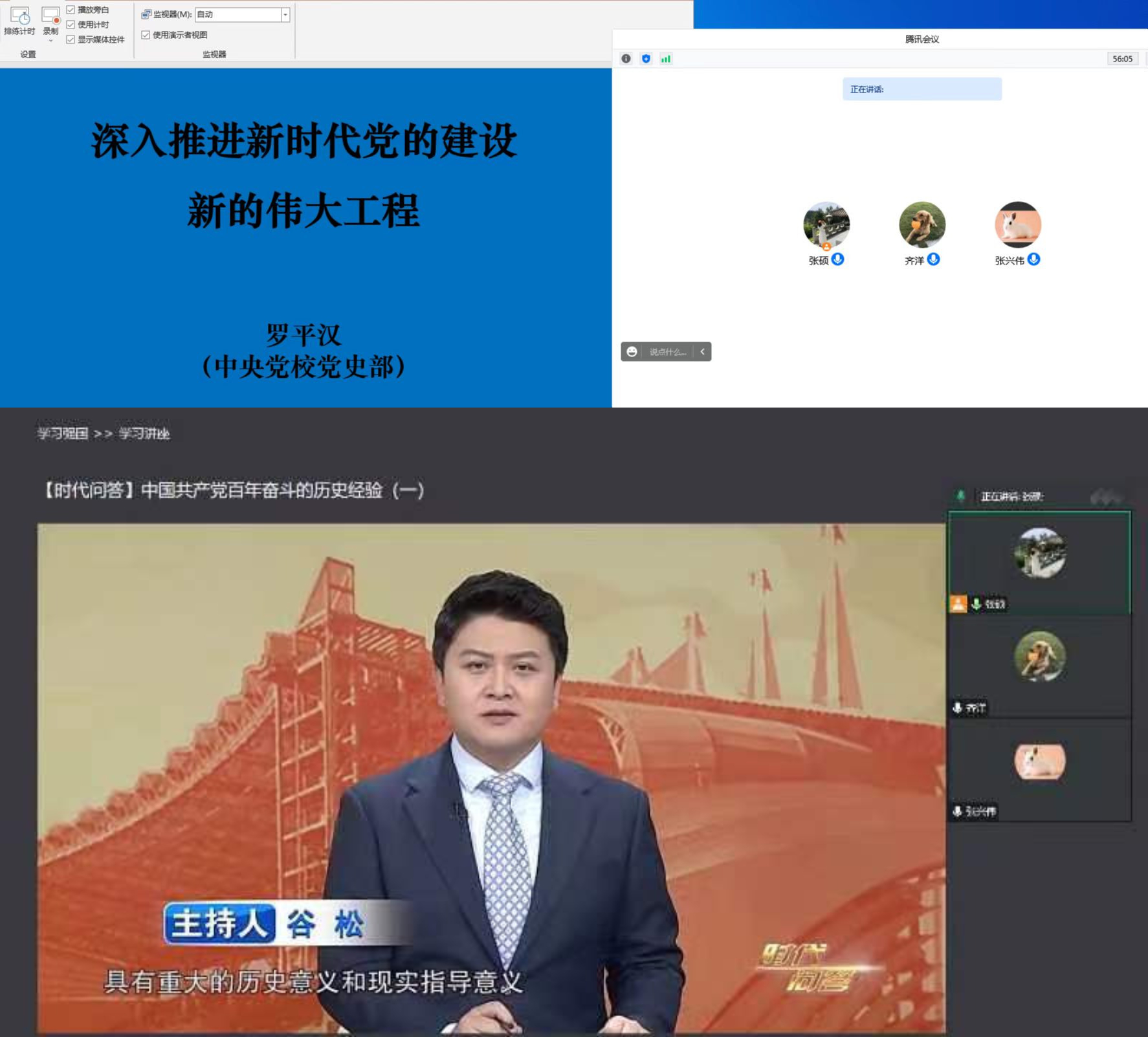Click the 56:05 meeting timer
Viewport: 1148px width, 1037px height.
[x=1122, y=59]
